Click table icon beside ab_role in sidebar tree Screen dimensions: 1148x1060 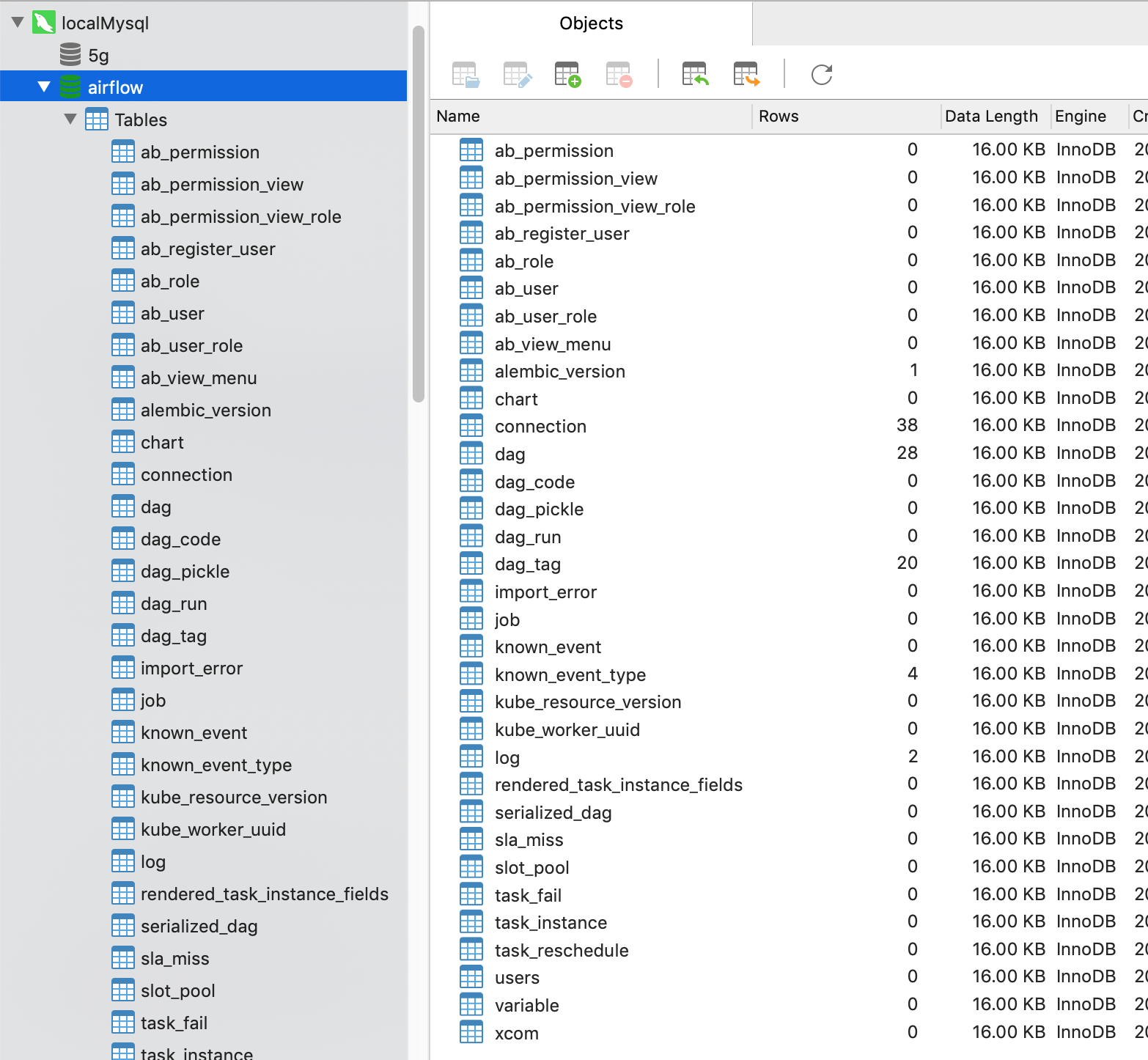tap(123, 281)
